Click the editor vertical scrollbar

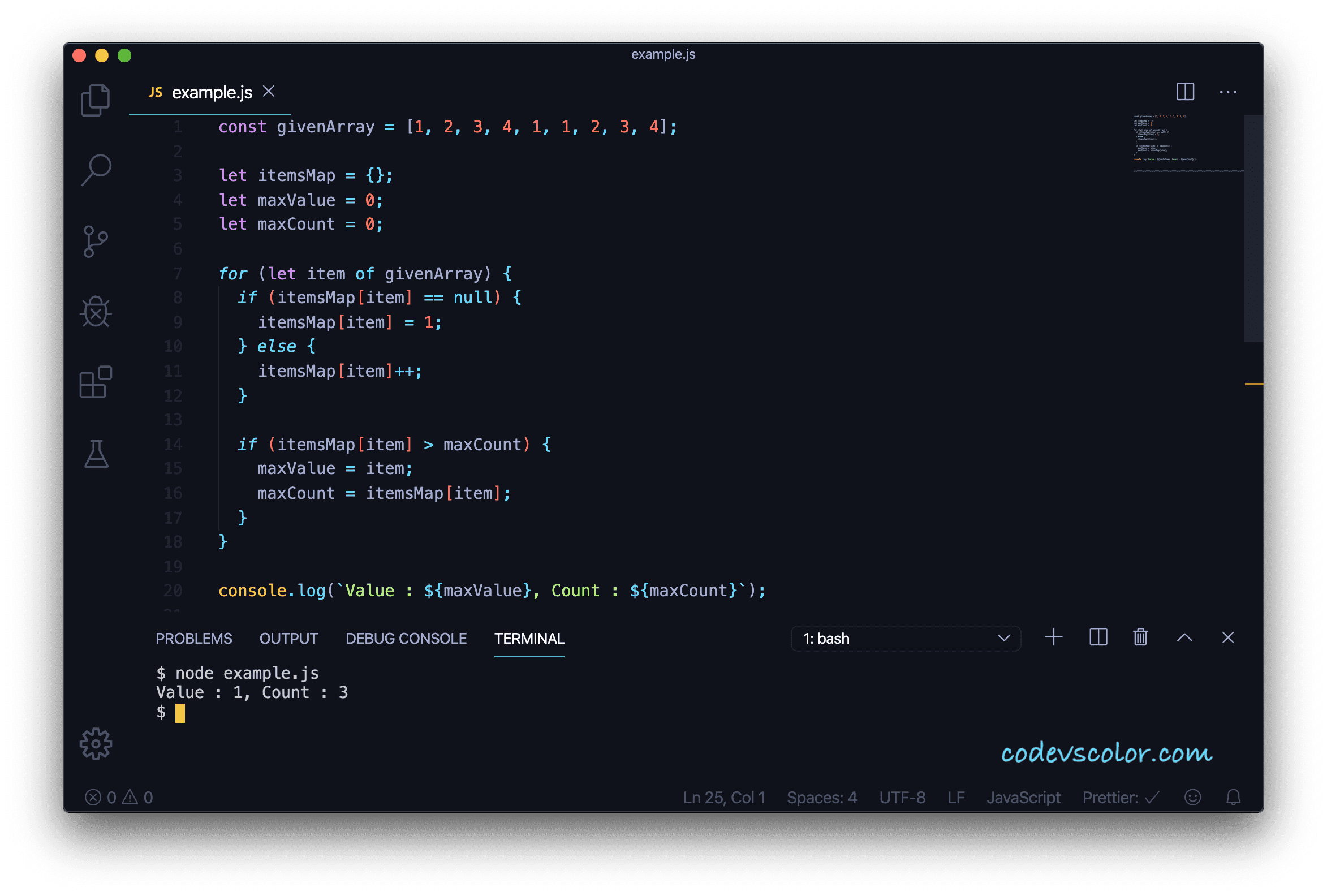[x=1253, y=229]
